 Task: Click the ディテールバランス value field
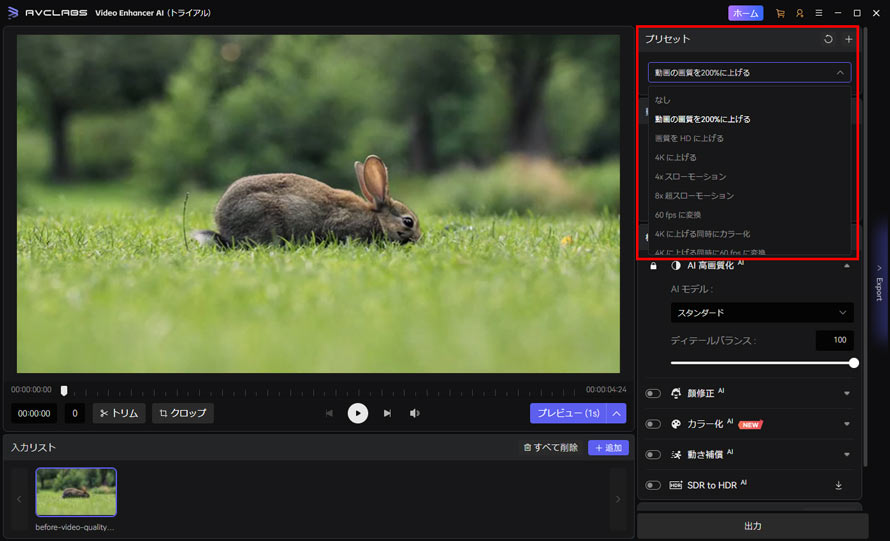point(834,340)
